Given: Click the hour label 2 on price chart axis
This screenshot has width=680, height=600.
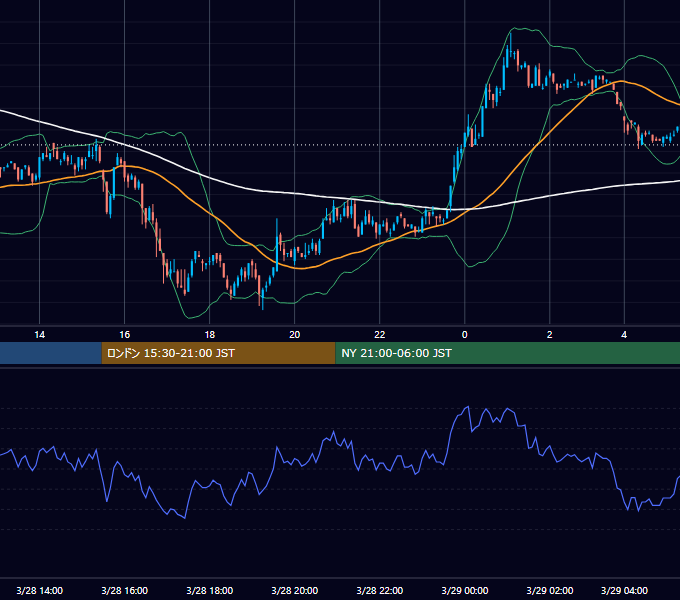Looking at the screenshot, I should point(549,335).
